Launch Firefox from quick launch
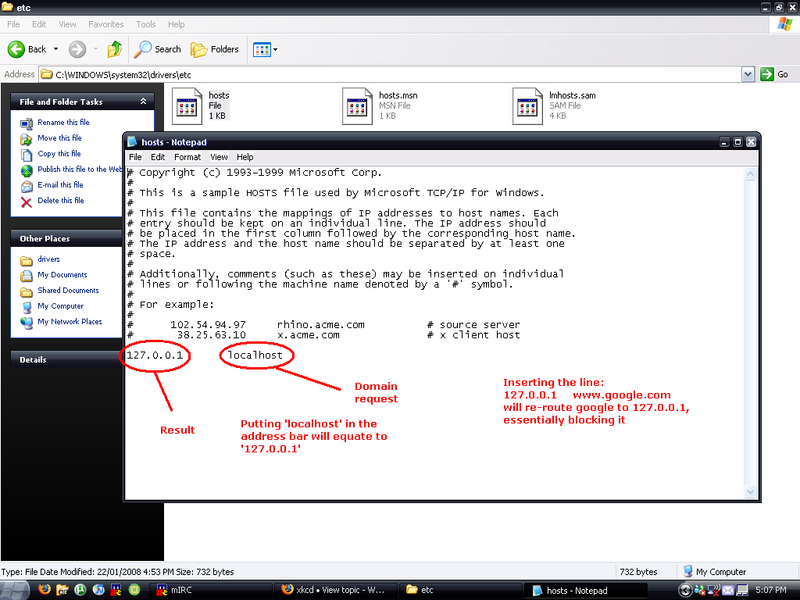This screenshot has width=800, height=600. 44,590
